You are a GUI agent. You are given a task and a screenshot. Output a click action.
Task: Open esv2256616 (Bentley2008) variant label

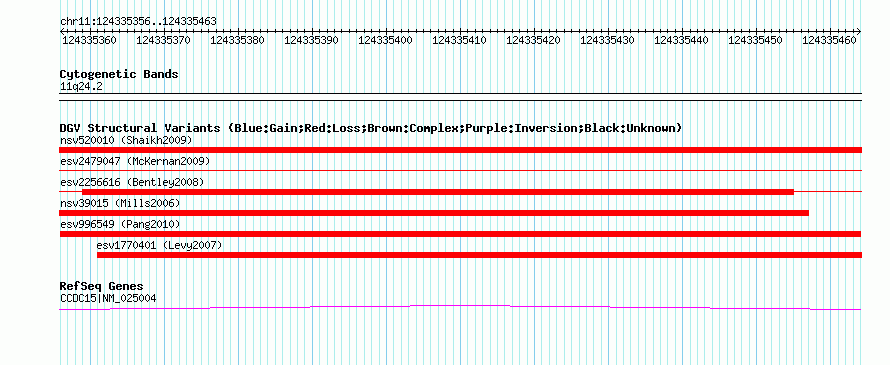coord(132,182)
